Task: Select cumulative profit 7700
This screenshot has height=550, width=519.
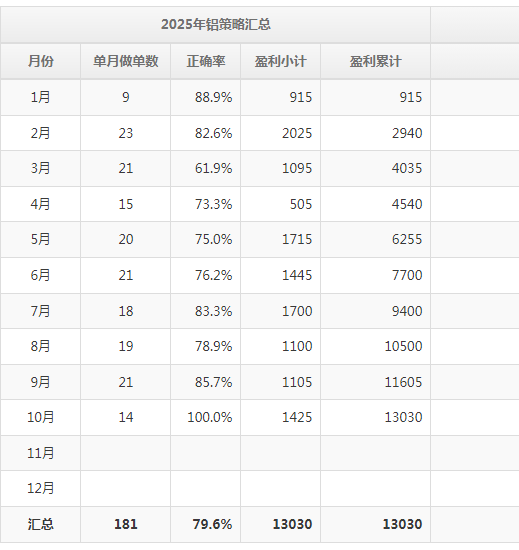Action: point(407,275)
